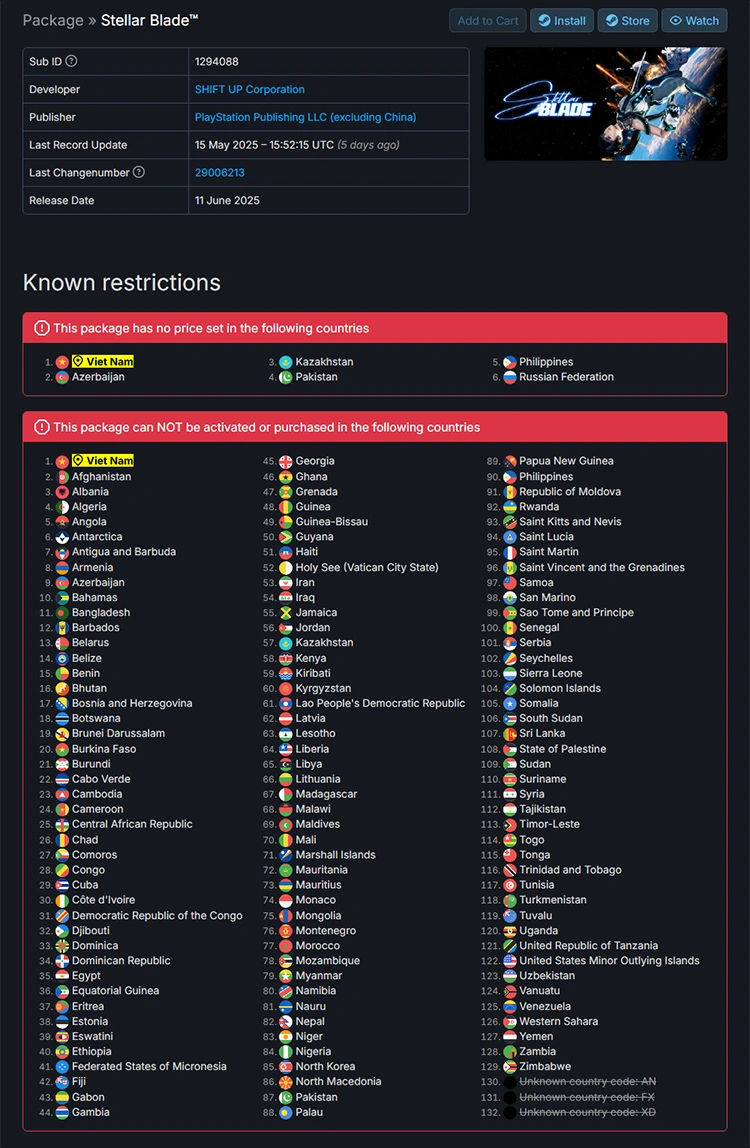Click the Sub ID help question-mark icon
This screenshot has height=1148, width=750.
[x=71, y=62]
